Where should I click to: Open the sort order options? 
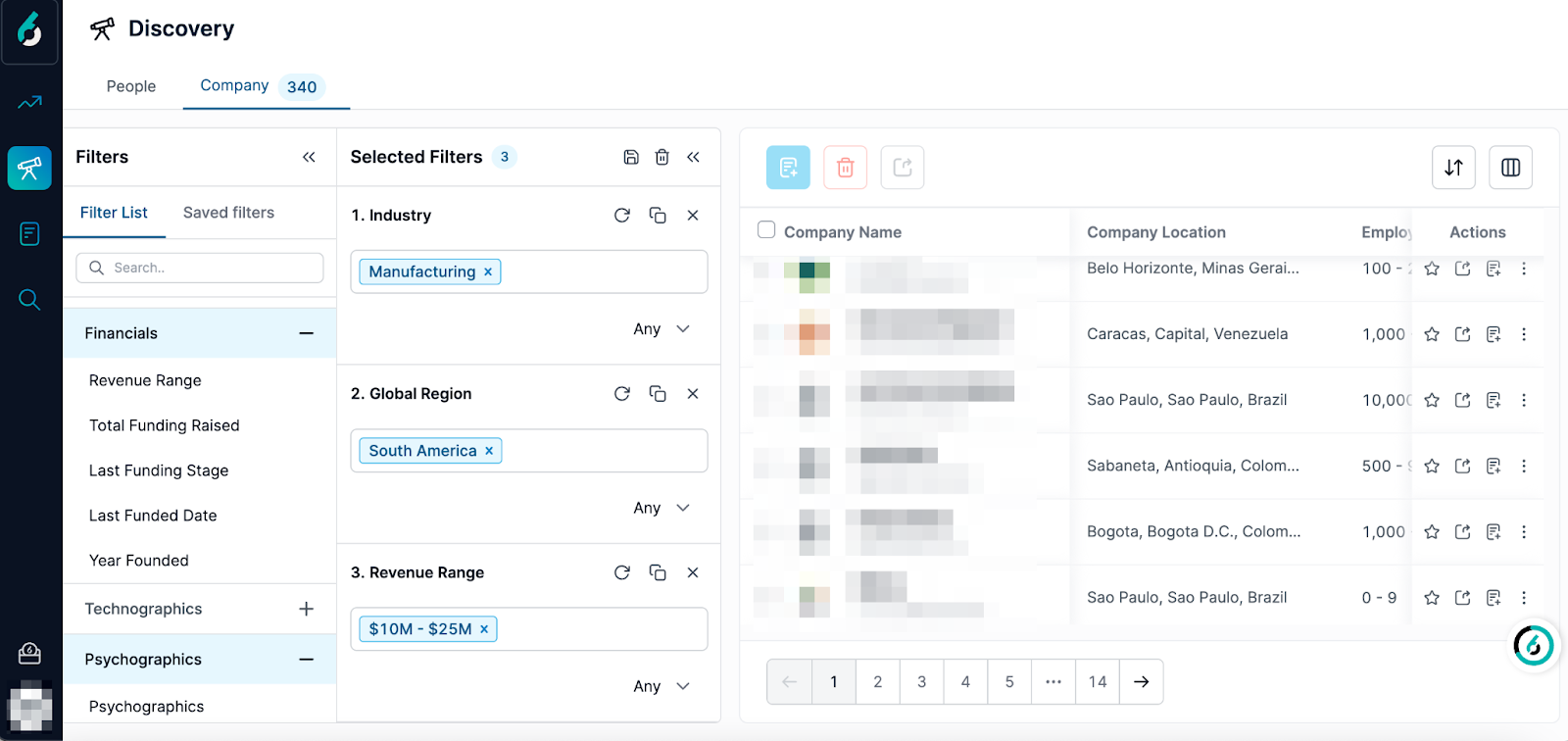click(1453, 168)
